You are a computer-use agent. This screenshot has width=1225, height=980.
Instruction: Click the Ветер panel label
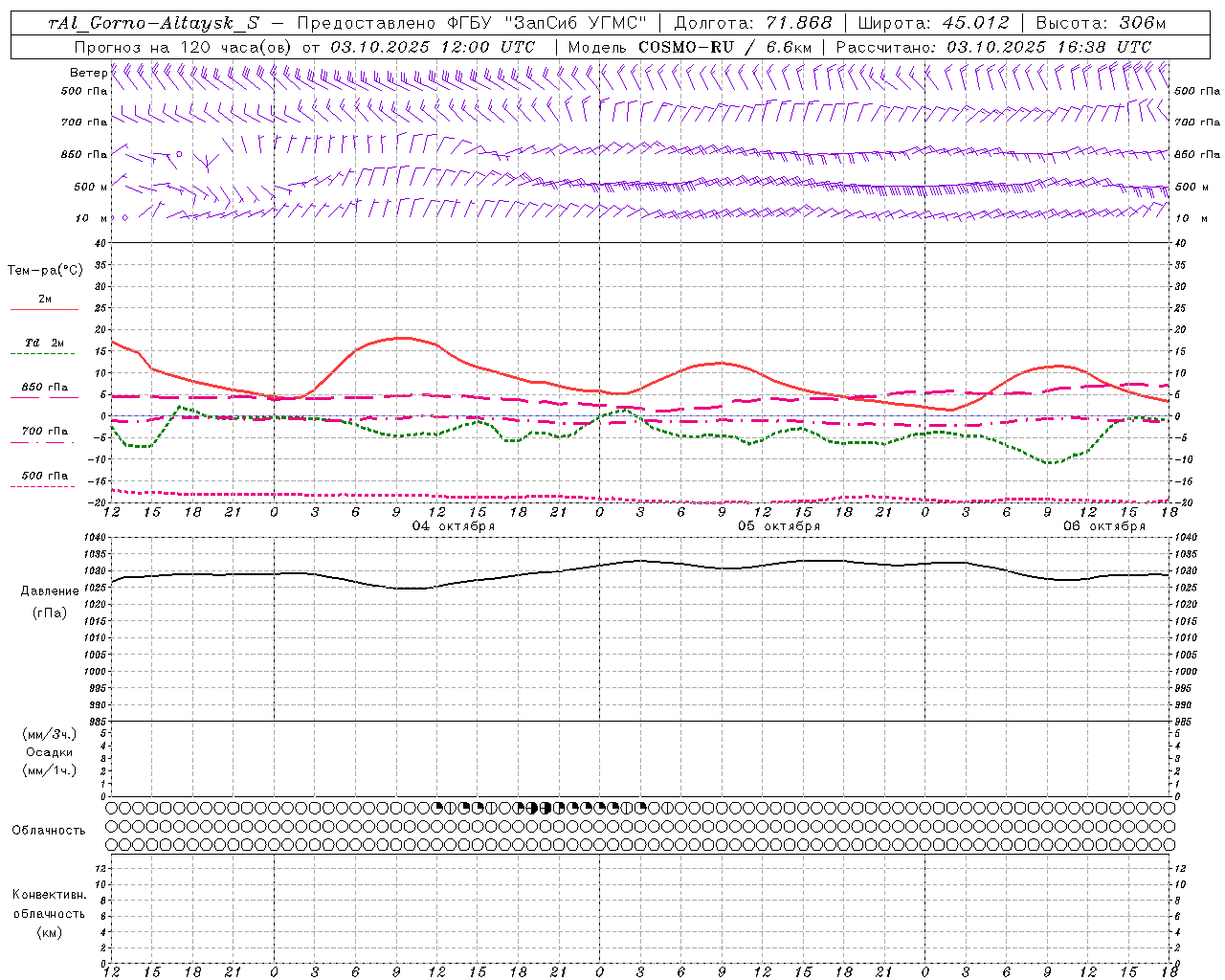pyautogui.click(x=88, y=73)
